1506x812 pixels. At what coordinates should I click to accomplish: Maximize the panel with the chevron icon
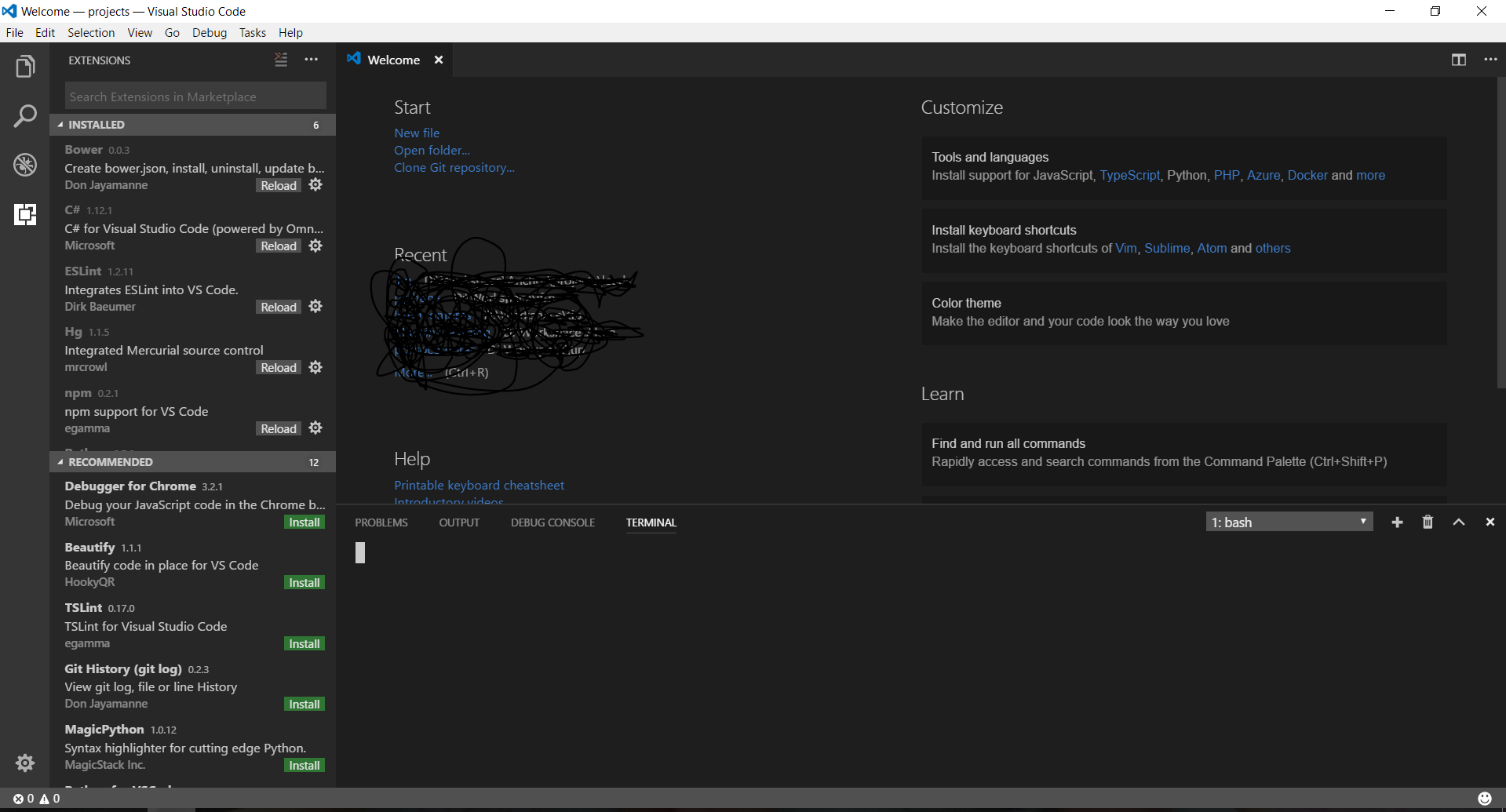[x=1458, y=521]
